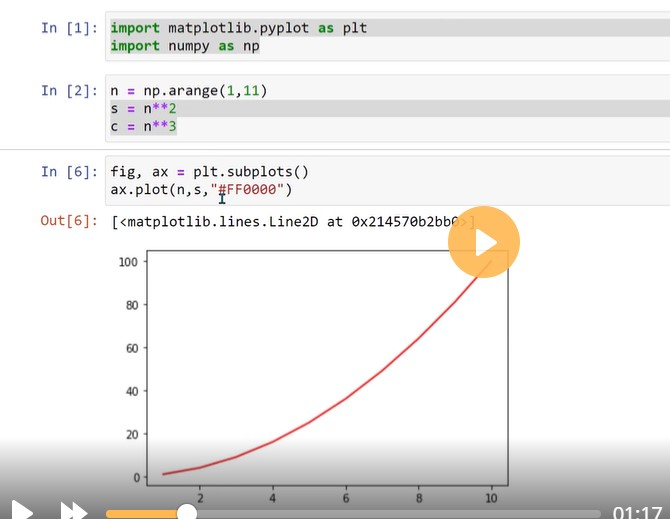Click the fast-forward double arrow icon

[74, 511]
